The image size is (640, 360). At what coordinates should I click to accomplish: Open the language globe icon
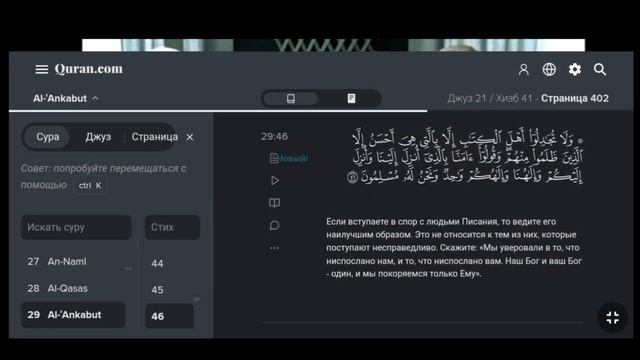pyautogui.click(x=549, y=69)
